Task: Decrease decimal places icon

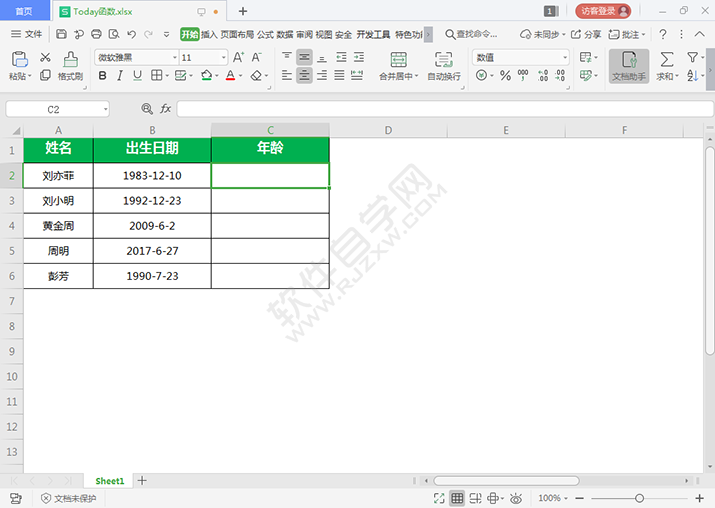Action: [x=560, y=75]
